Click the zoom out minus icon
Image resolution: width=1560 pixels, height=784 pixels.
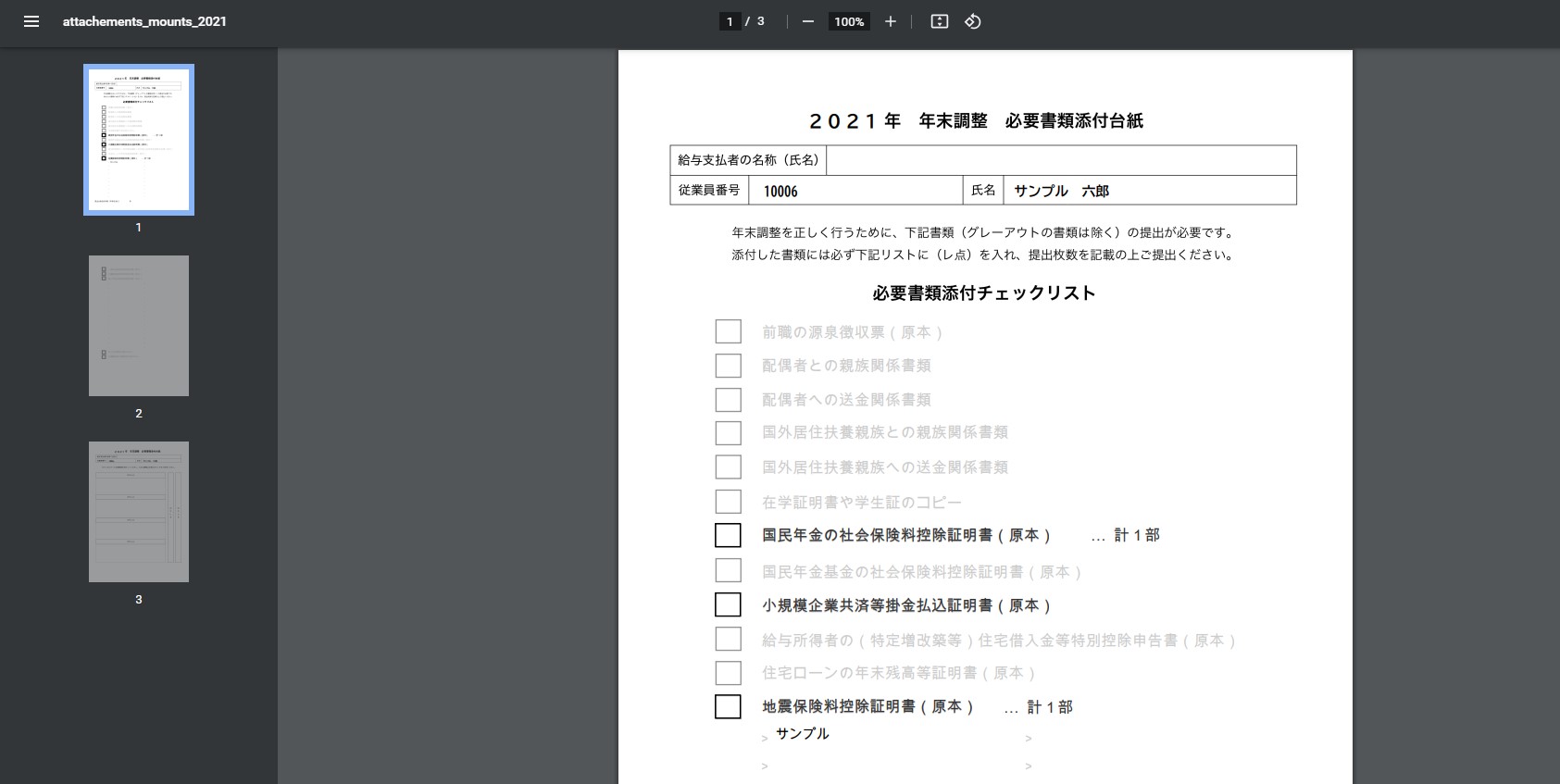[807, 21]
